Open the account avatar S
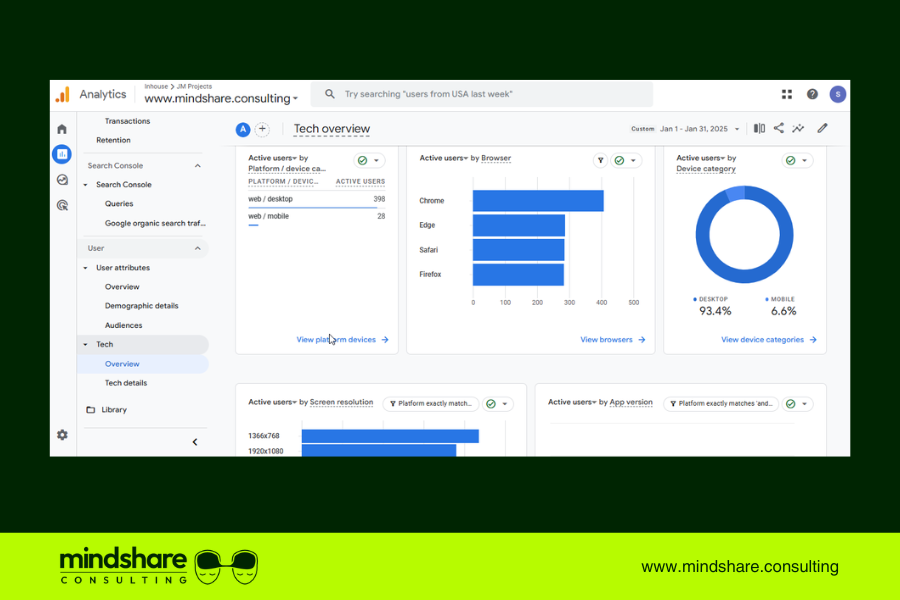900x600 pixels. (837, 94)
